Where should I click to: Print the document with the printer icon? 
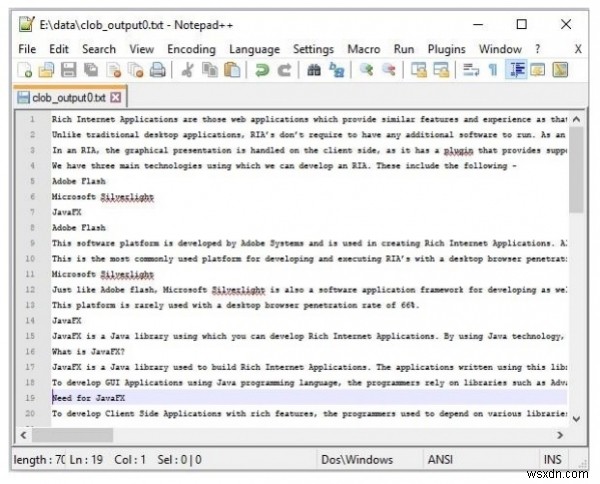coord(157,70)
